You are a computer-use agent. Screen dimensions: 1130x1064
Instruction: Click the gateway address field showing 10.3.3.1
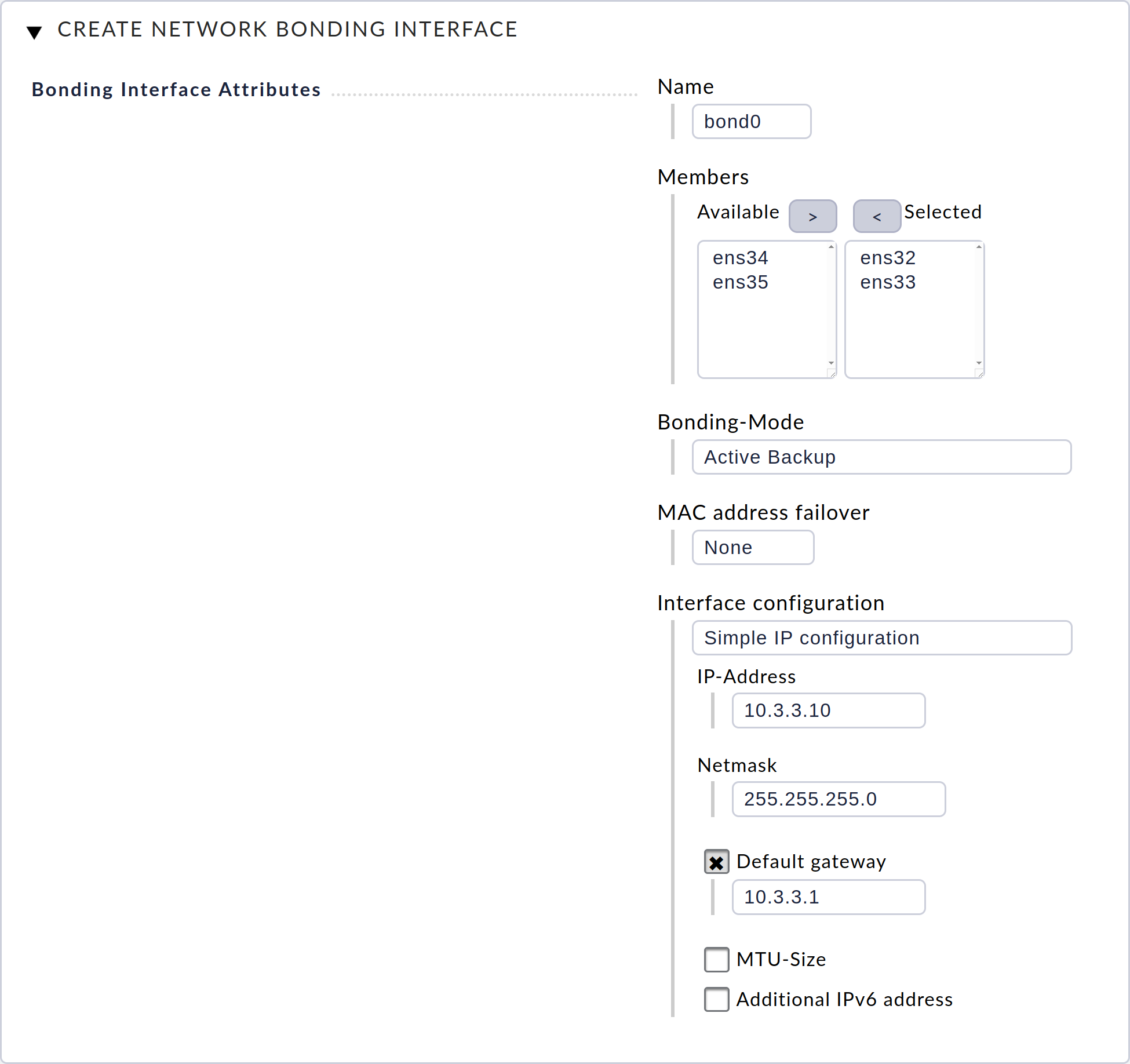828,897
